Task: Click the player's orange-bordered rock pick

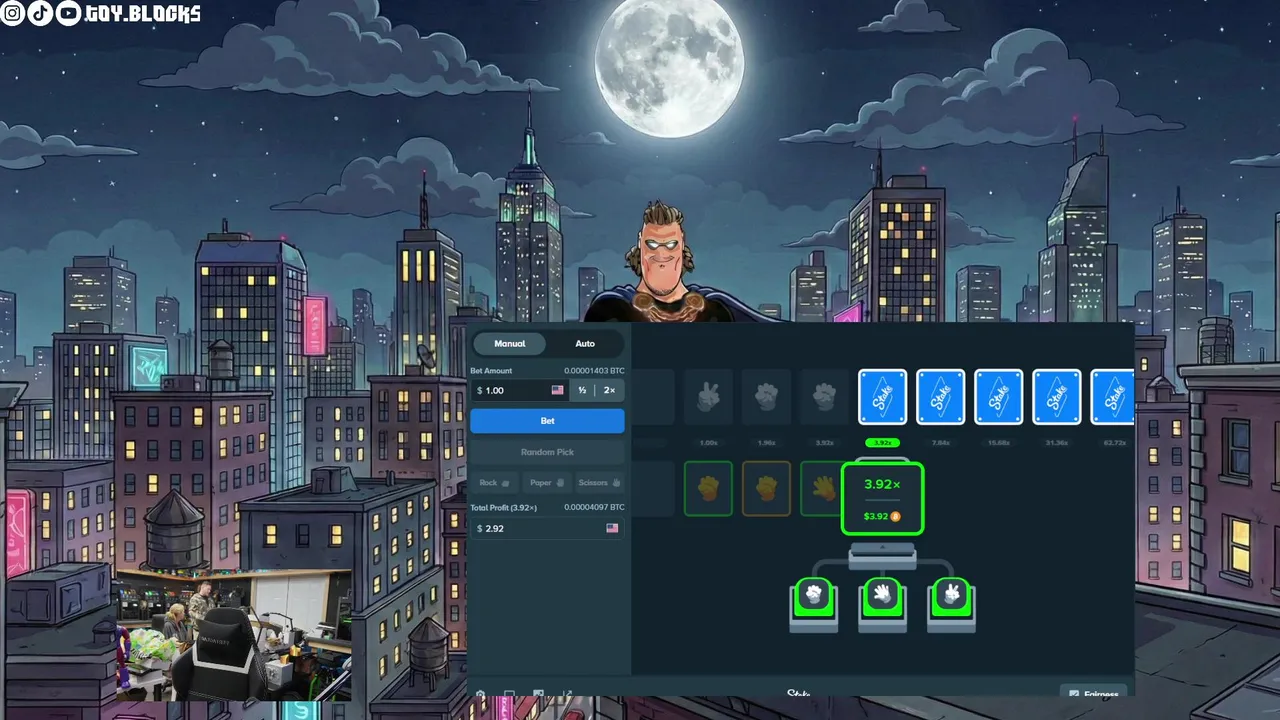Action: pyautogui.click(x=766, y=488)
